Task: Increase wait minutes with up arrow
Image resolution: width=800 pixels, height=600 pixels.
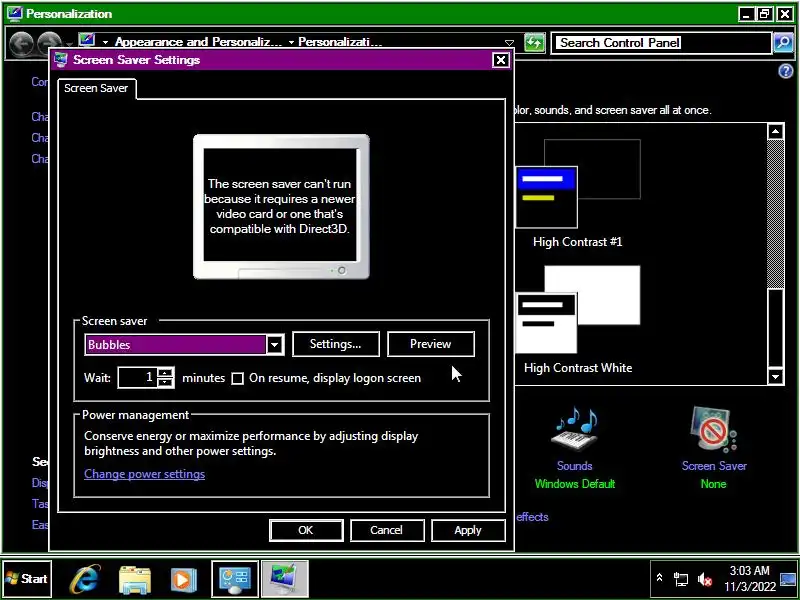Action: coord(165,372)
